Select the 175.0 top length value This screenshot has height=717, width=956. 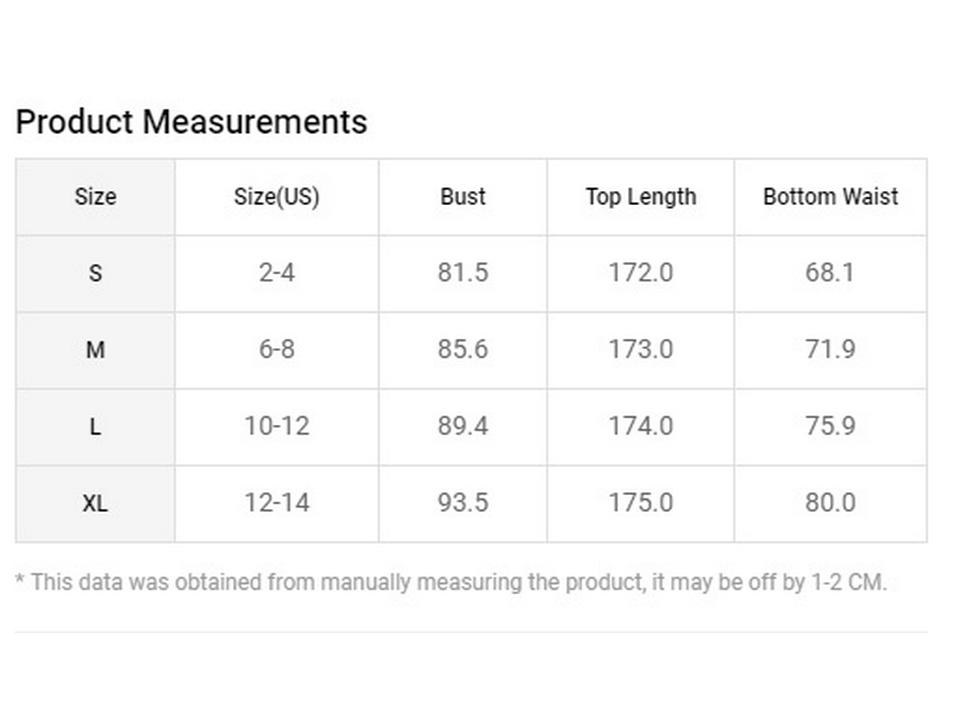pyautogui.click(x=640, y=503)
